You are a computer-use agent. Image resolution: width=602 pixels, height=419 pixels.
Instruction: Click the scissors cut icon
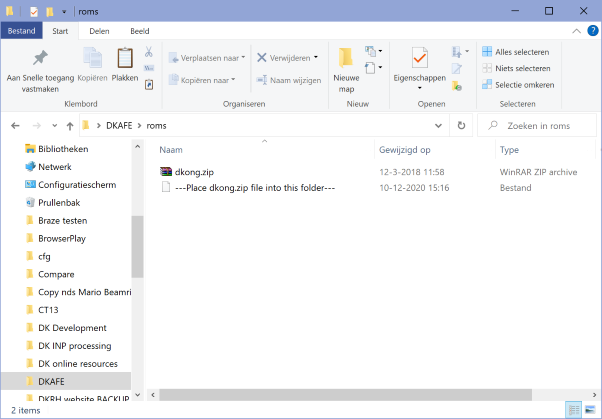click(x=149, y=51)
